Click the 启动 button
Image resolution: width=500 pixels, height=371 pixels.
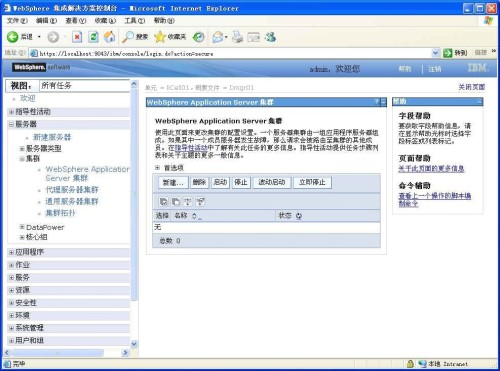220,183
